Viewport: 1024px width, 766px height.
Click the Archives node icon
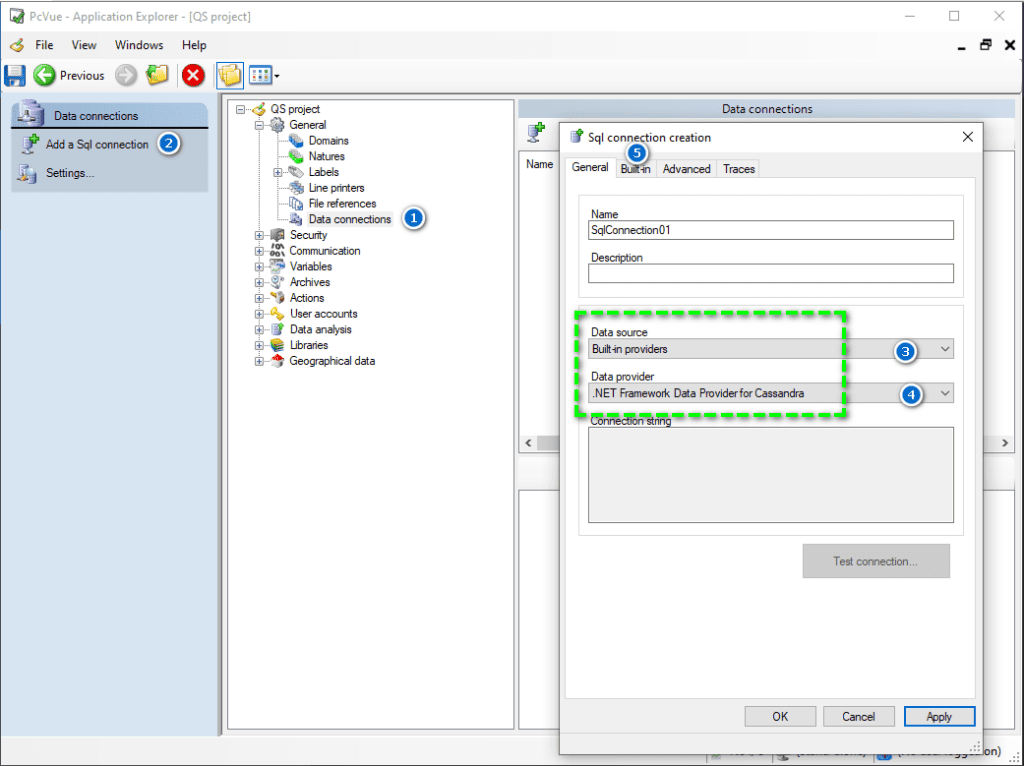(278, 282)
